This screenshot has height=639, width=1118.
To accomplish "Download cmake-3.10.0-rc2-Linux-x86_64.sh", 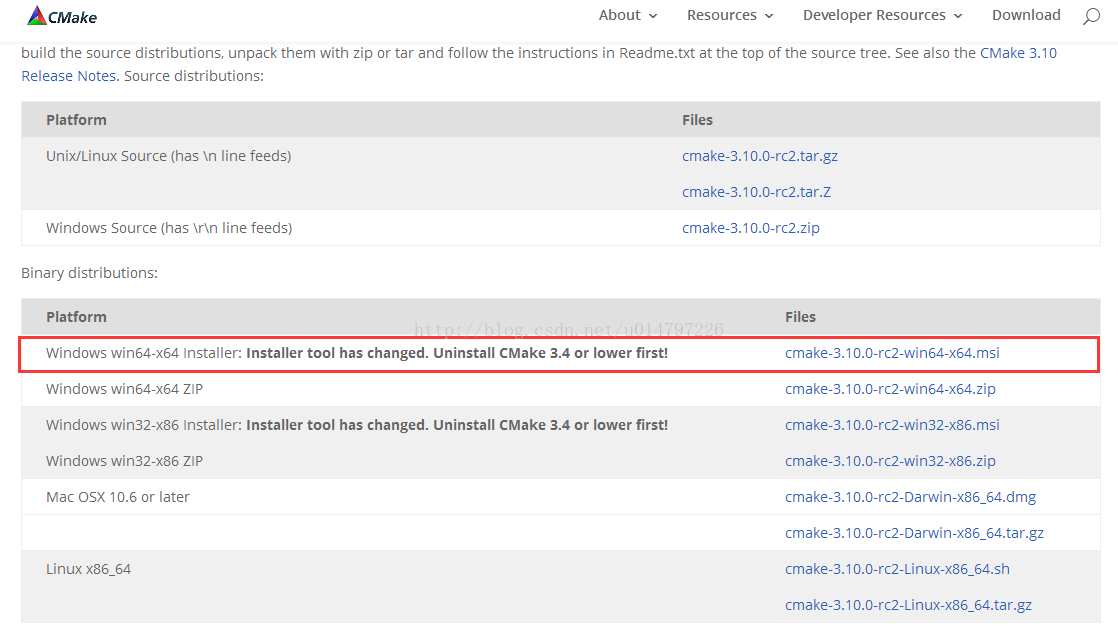I will coord(897,569).
